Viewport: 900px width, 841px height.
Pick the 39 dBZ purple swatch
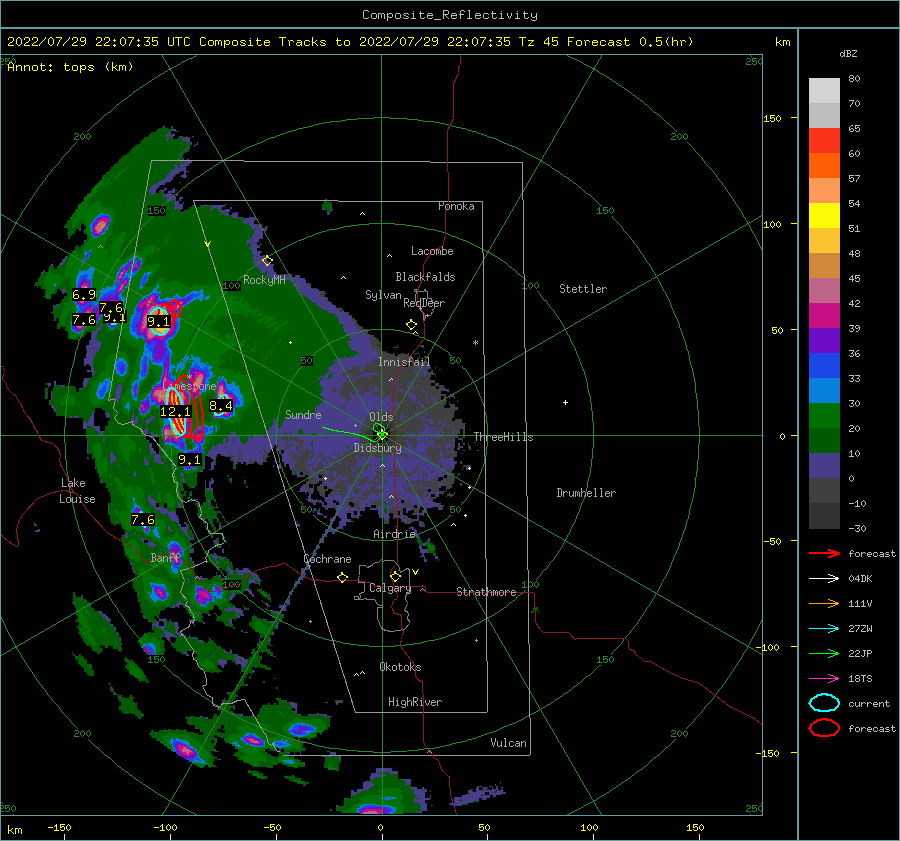click(824, 340)
